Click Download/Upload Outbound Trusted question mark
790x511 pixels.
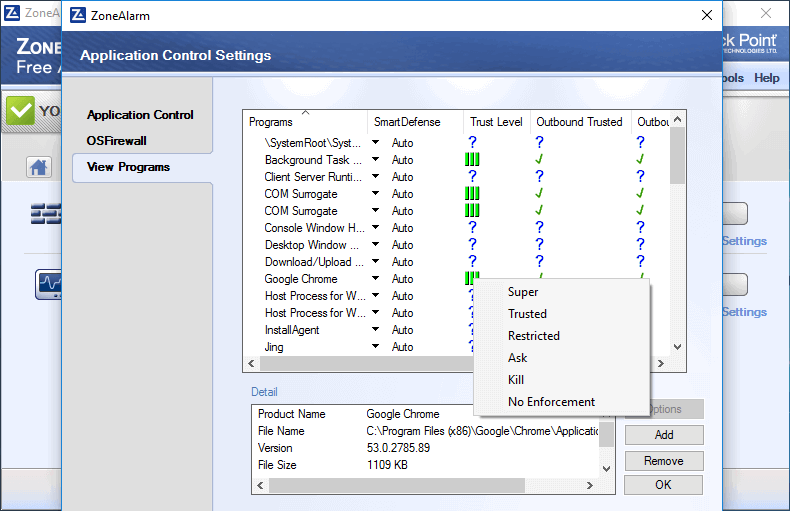(539, 262)
